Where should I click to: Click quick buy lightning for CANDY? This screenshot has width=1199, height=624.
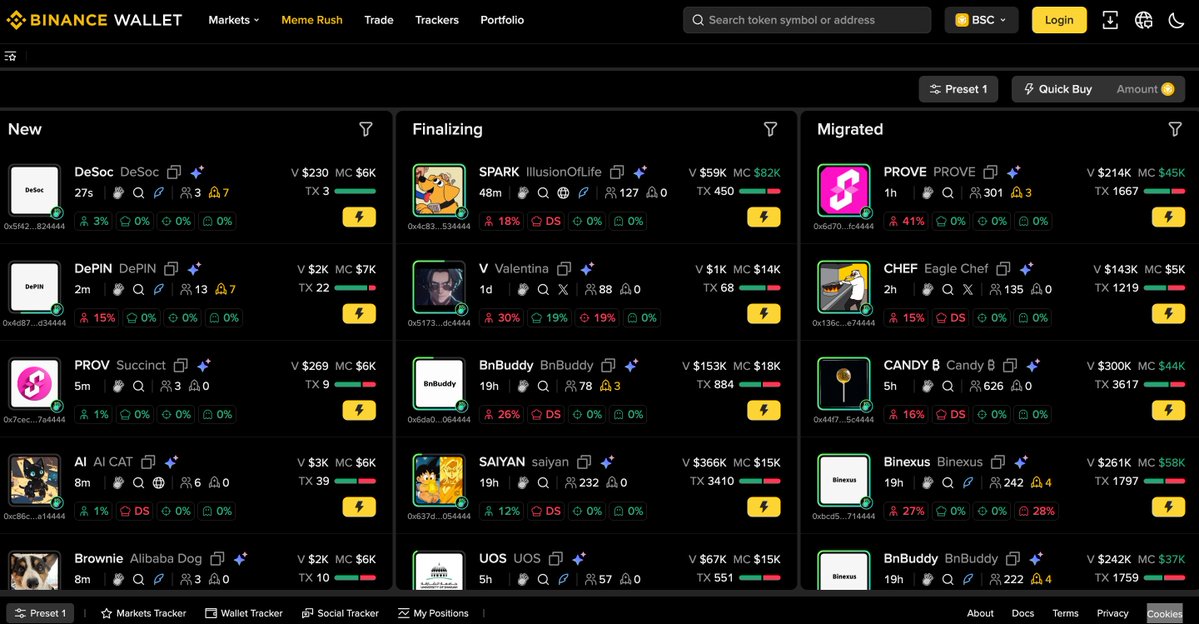pos(1168,410)
